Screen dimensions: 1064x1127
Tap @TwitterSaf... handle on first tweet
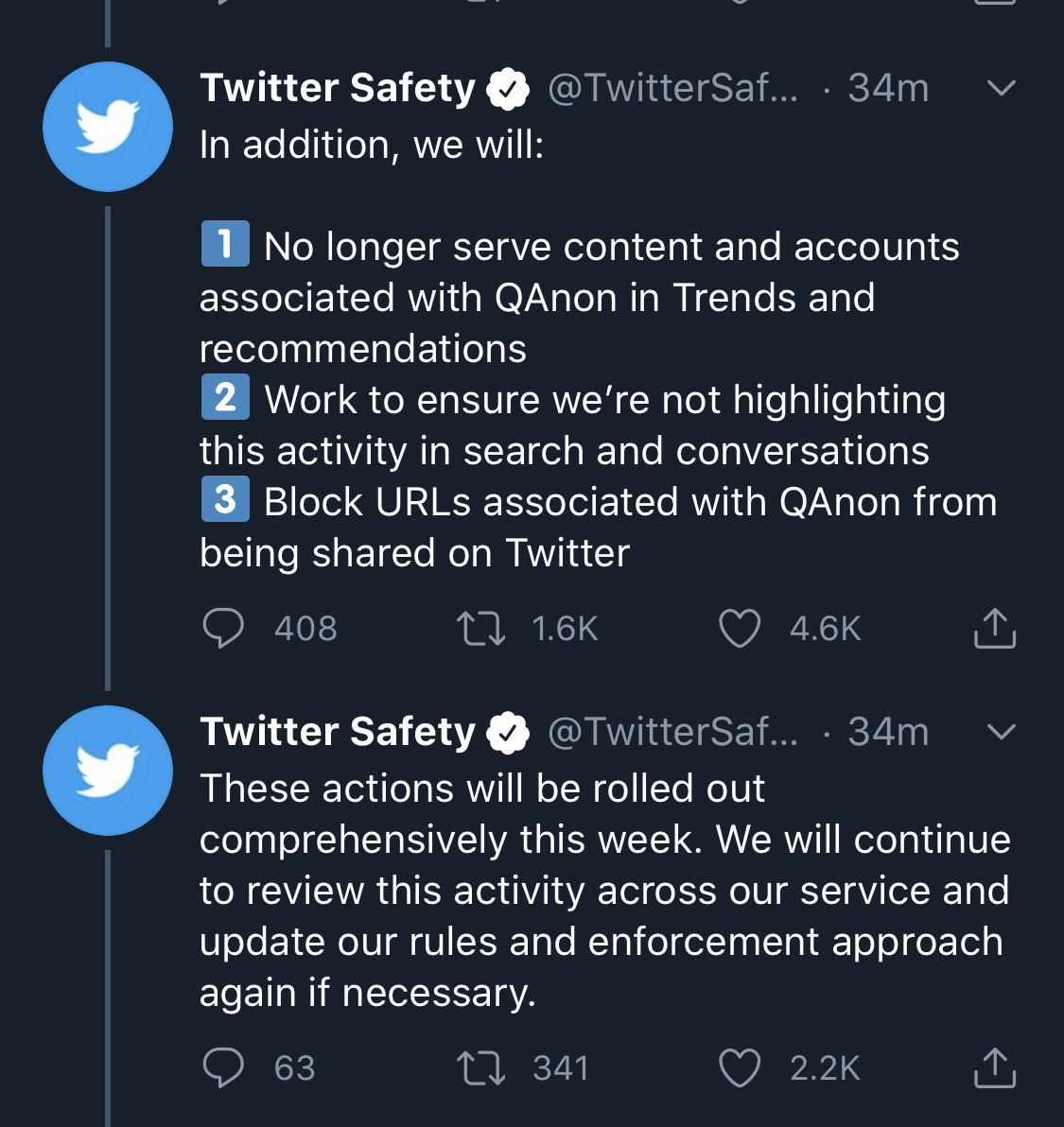(672, 88)
